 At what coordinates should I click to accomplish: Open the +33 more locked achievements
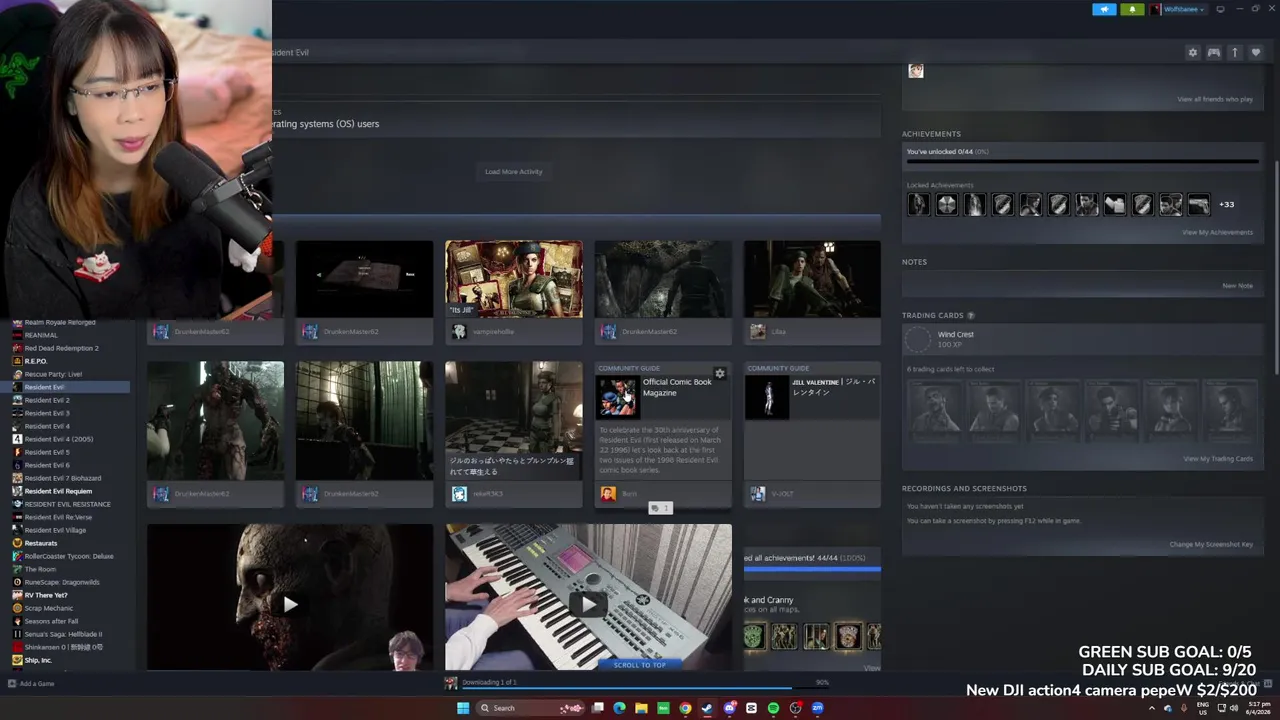pyautogui.click(x=1226, y=204)
